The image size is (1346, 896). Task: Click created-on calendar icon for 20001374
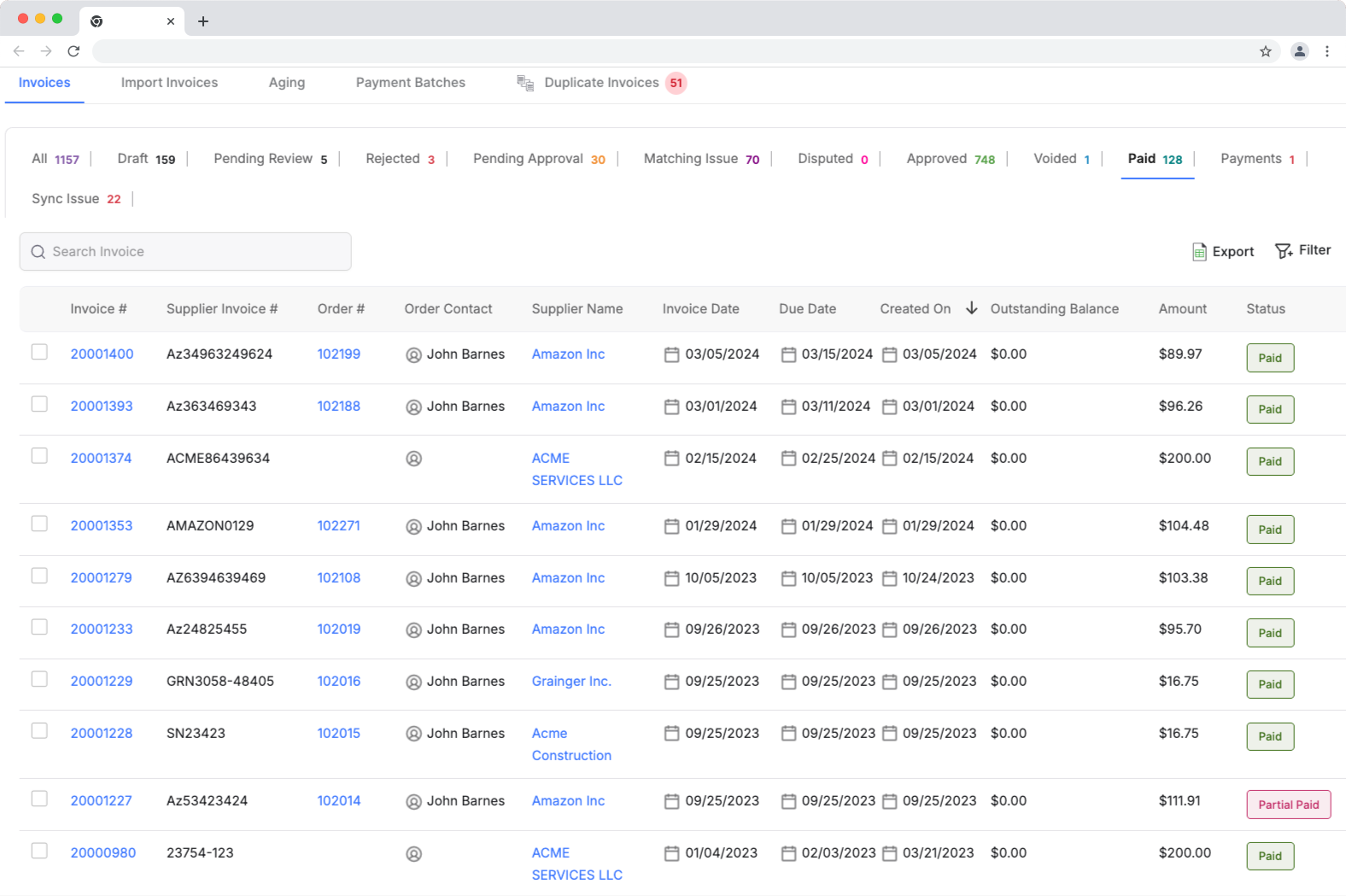[x=890, y=459]
